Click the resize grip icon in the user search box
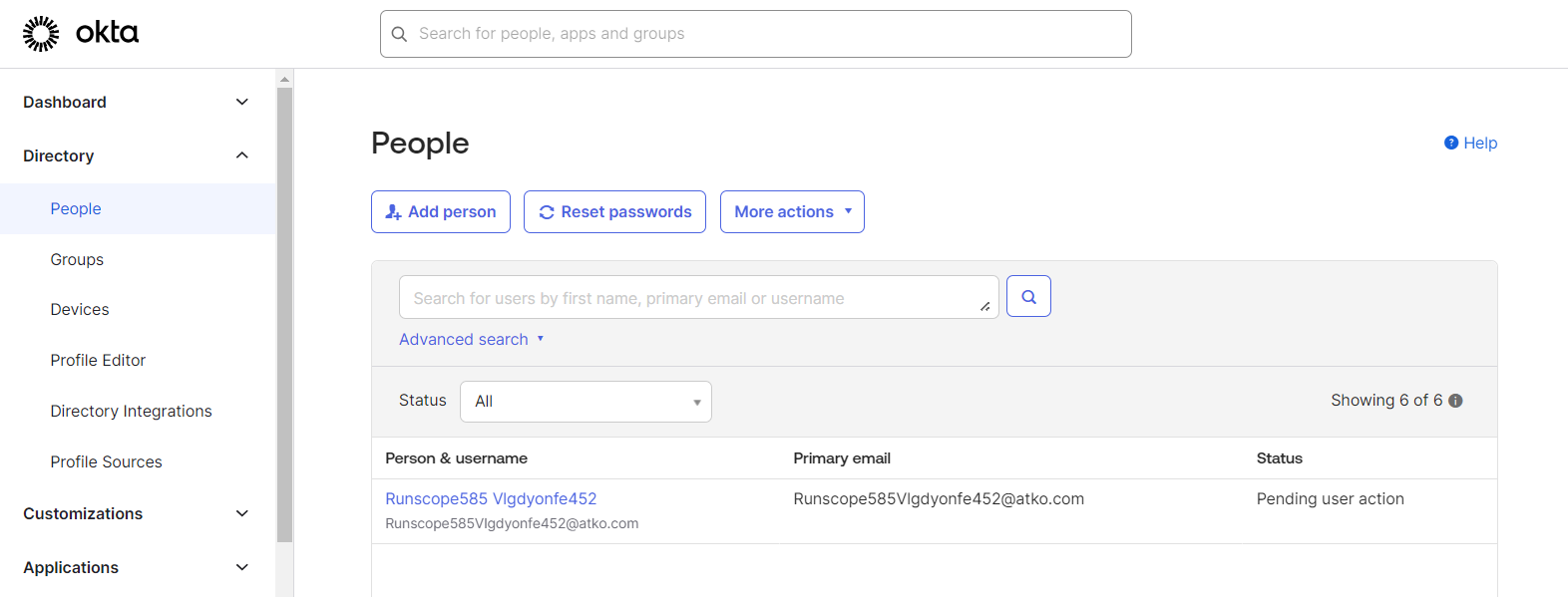This screenshot has height=601, width=1568. 984,306
